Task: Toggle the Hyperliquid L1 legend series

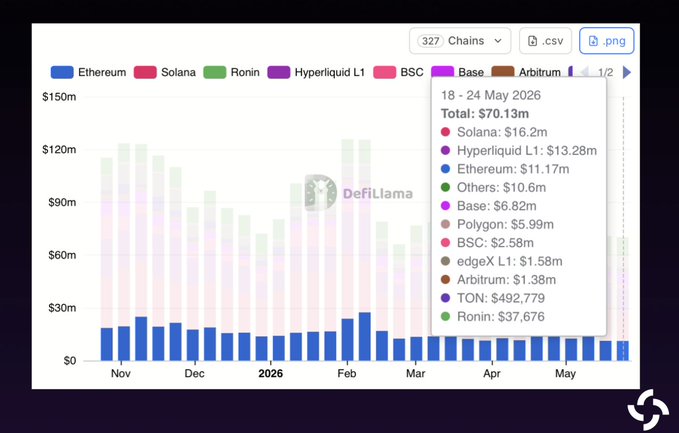Action: (316, 72)
